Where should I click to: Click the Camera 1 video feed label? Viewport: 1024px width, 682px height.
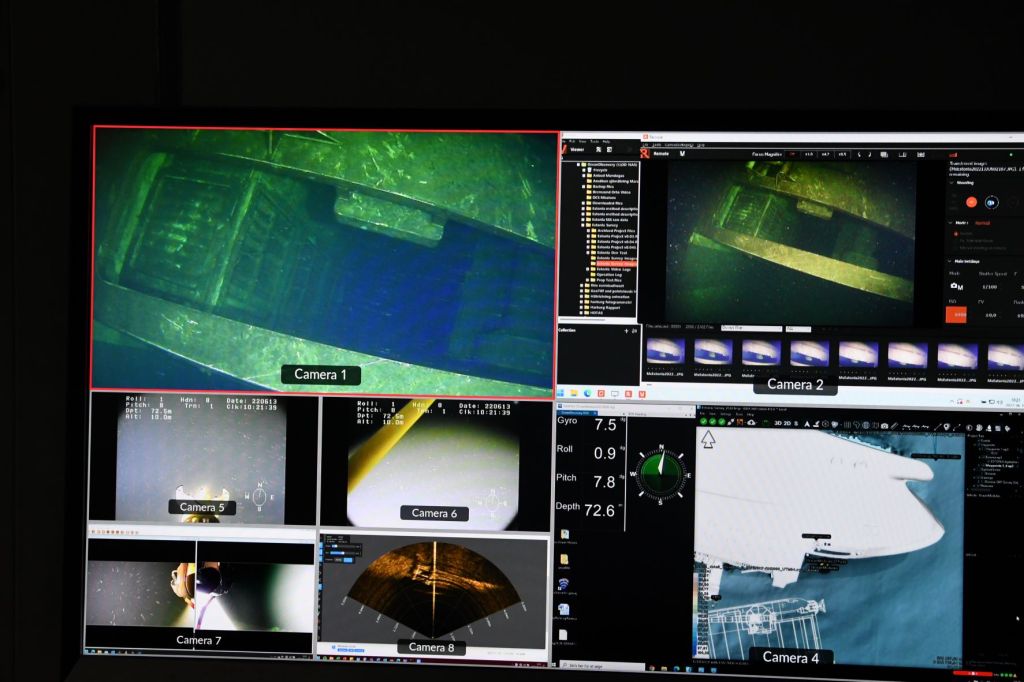pos(321,375)
